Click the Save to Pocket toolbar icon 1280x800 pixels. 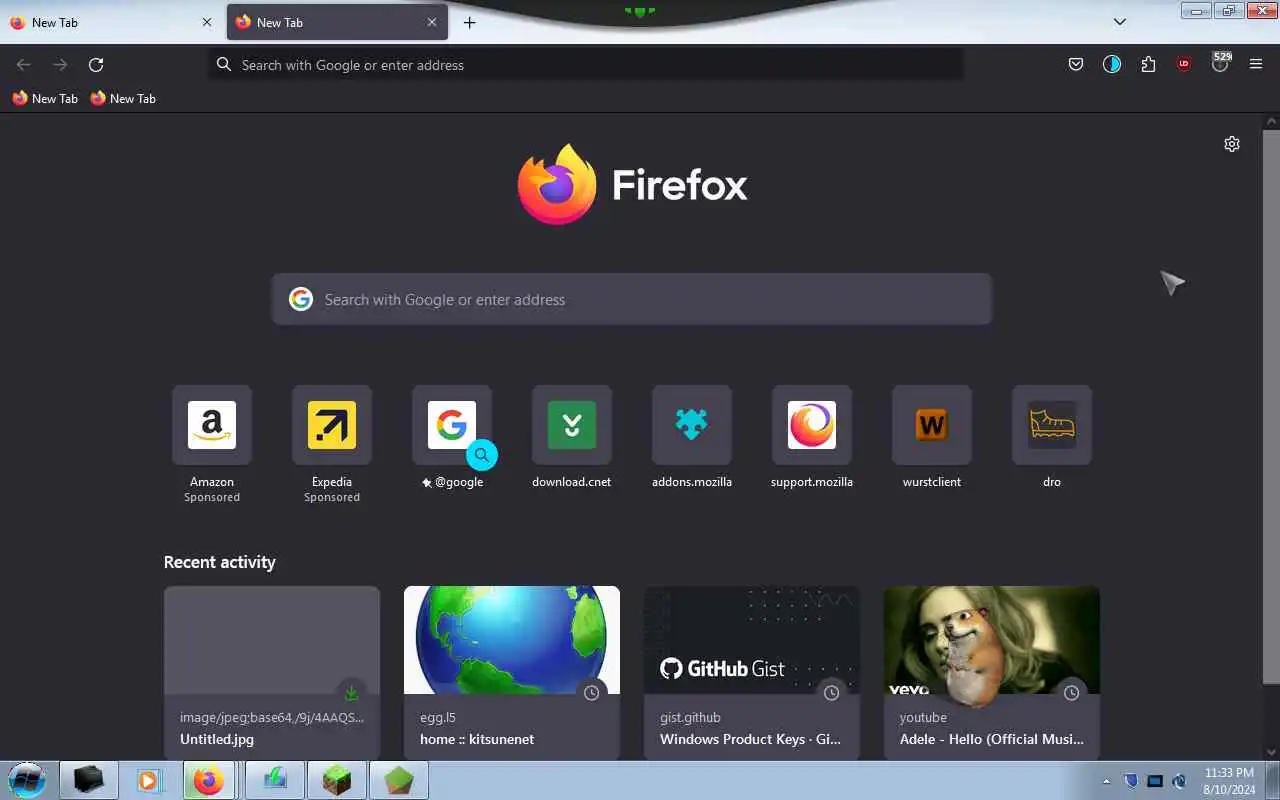tap(1076, 64)
